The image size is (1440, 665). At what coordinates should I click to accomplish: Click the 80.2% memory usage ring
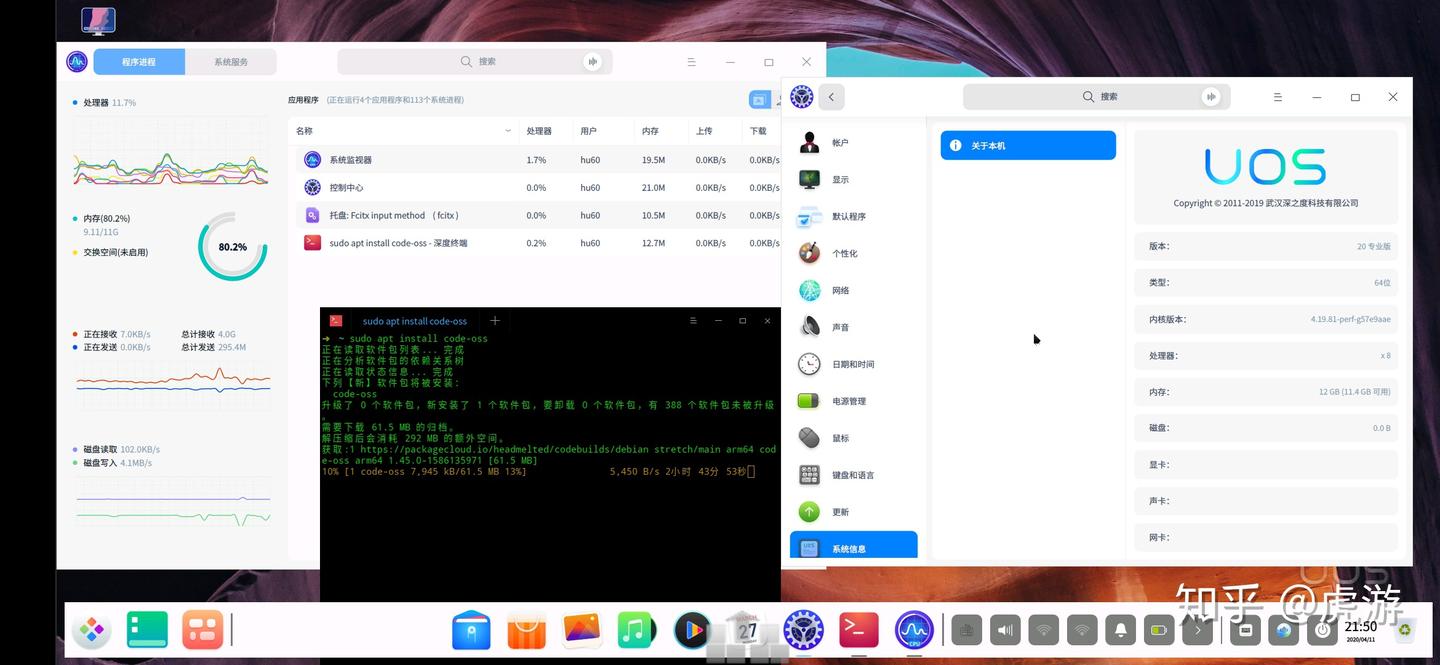tap(232, 246)
